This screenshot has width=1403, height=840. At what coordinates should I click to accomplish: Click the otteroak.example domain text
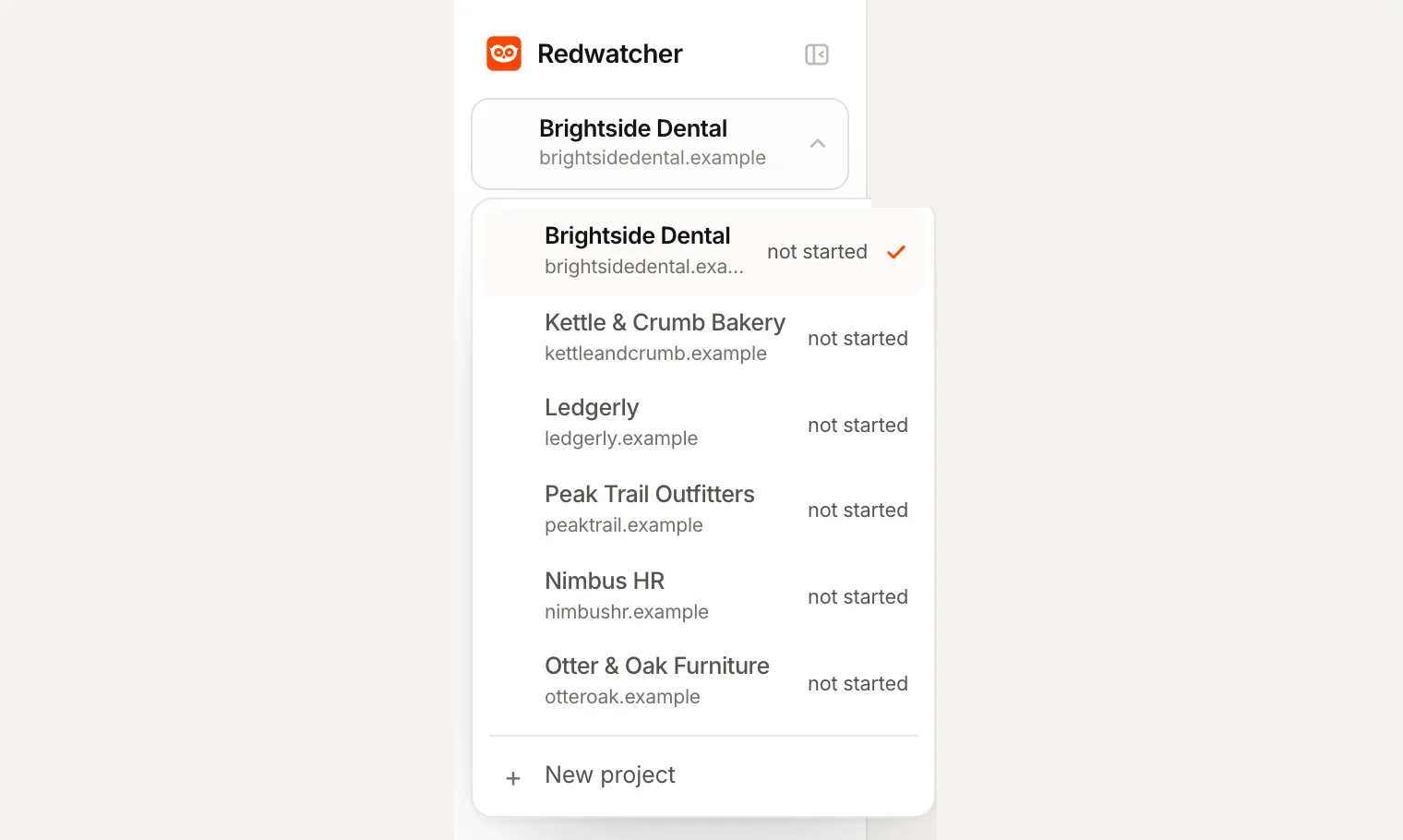[x=622, y=697]
